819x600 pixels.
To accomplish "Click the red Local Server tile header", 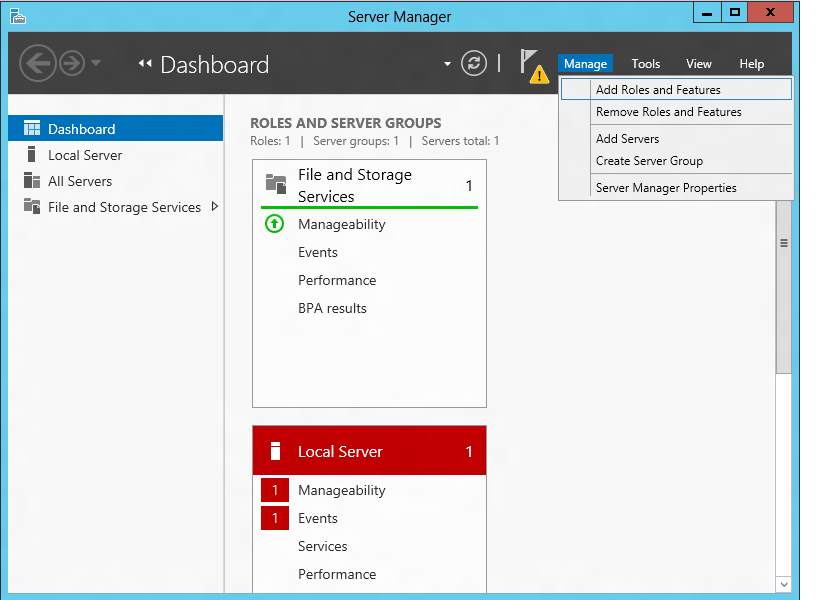I will click(x=369, y=451).
